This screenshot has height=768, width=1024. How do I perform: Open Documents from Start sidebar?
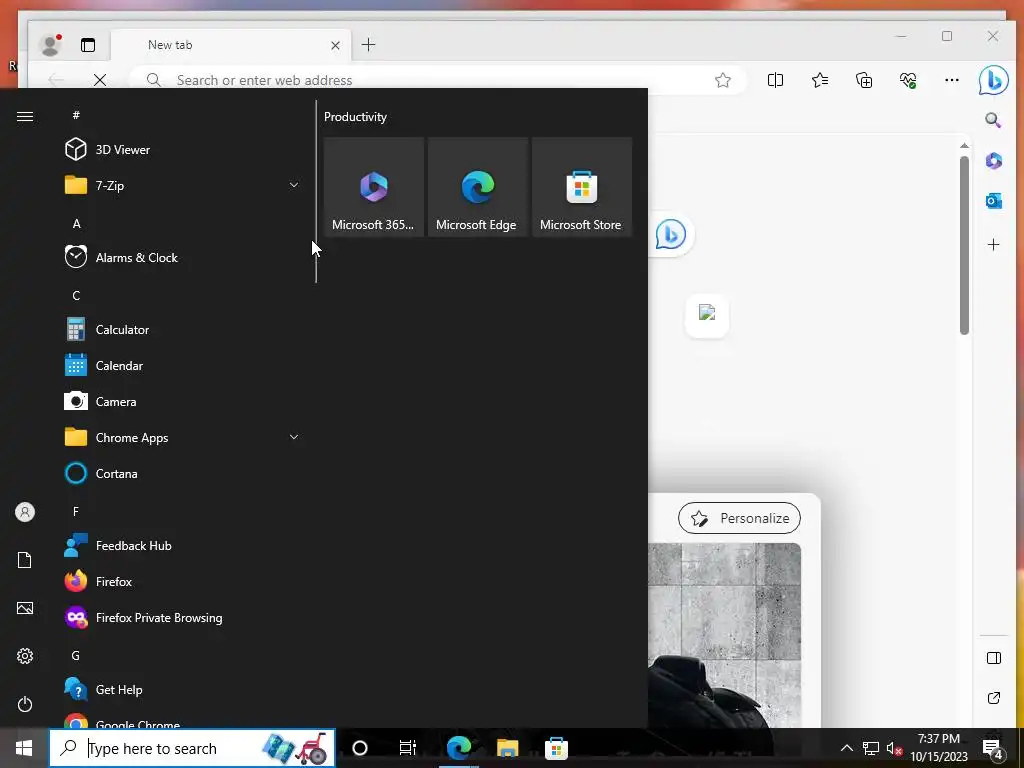tap(25, 560)
